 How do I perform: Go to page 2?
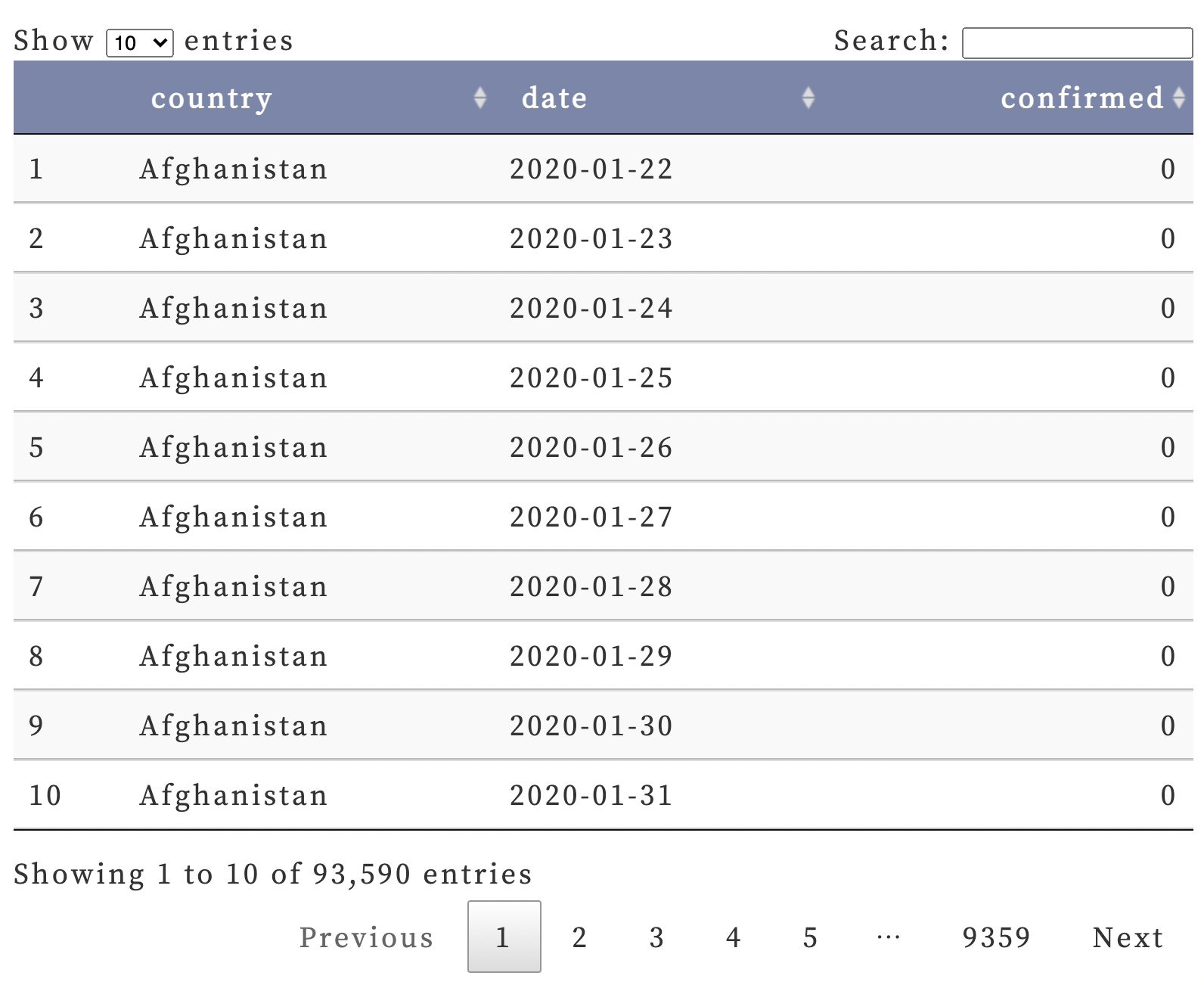[579, 937]
